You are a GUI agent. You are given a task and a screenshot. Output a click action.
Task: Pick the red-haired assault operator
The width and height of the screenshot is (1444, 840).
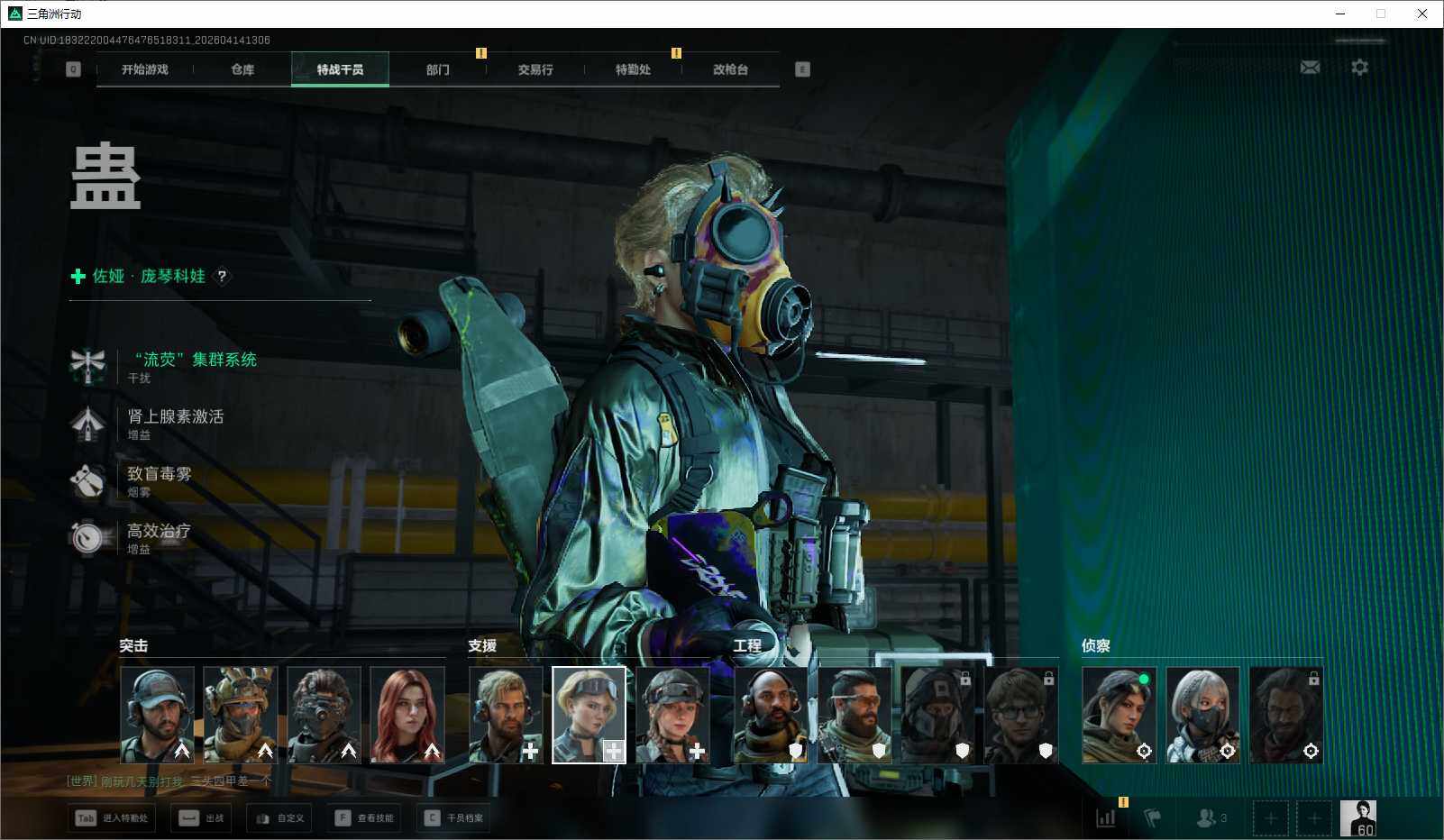pos(407,715)
